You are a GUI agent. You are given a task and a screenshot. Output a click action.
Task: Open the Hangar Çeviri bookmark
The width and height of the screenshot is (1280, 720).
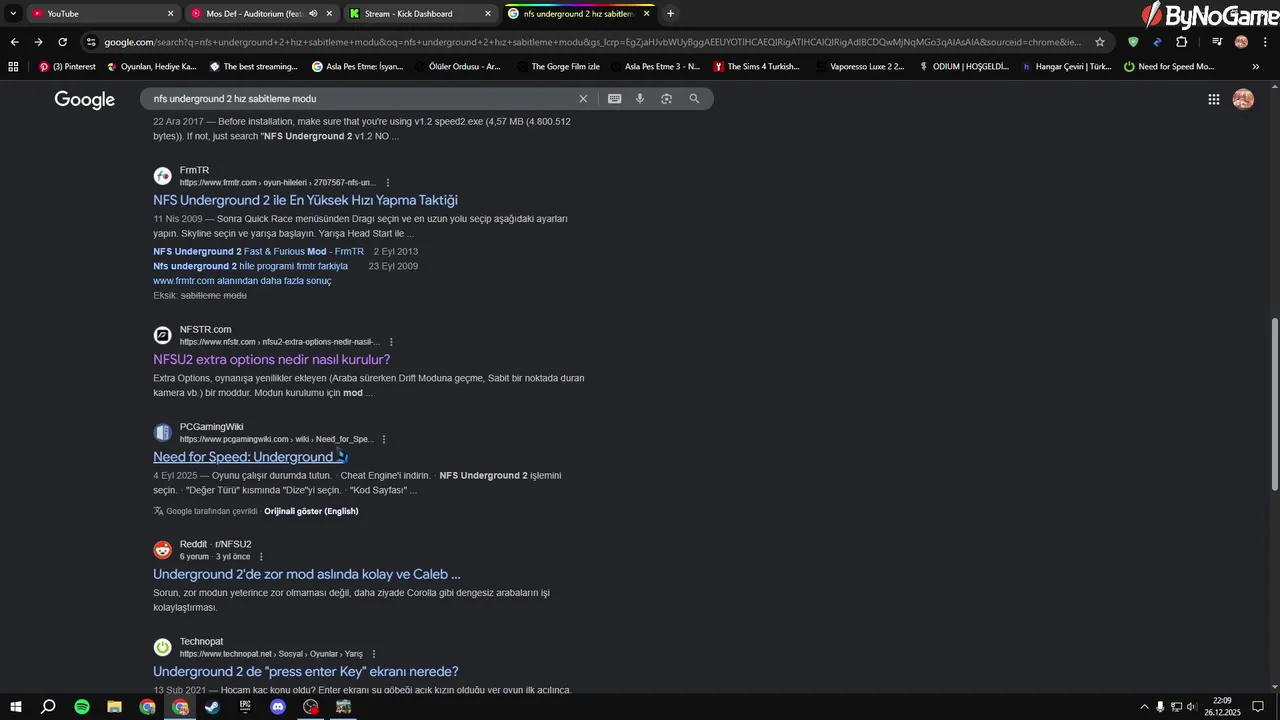click(x=1066, y=67)
